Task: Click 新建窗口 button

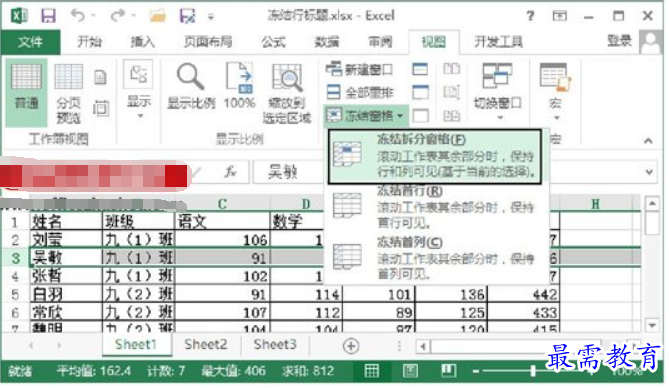Action: point(359,69)
